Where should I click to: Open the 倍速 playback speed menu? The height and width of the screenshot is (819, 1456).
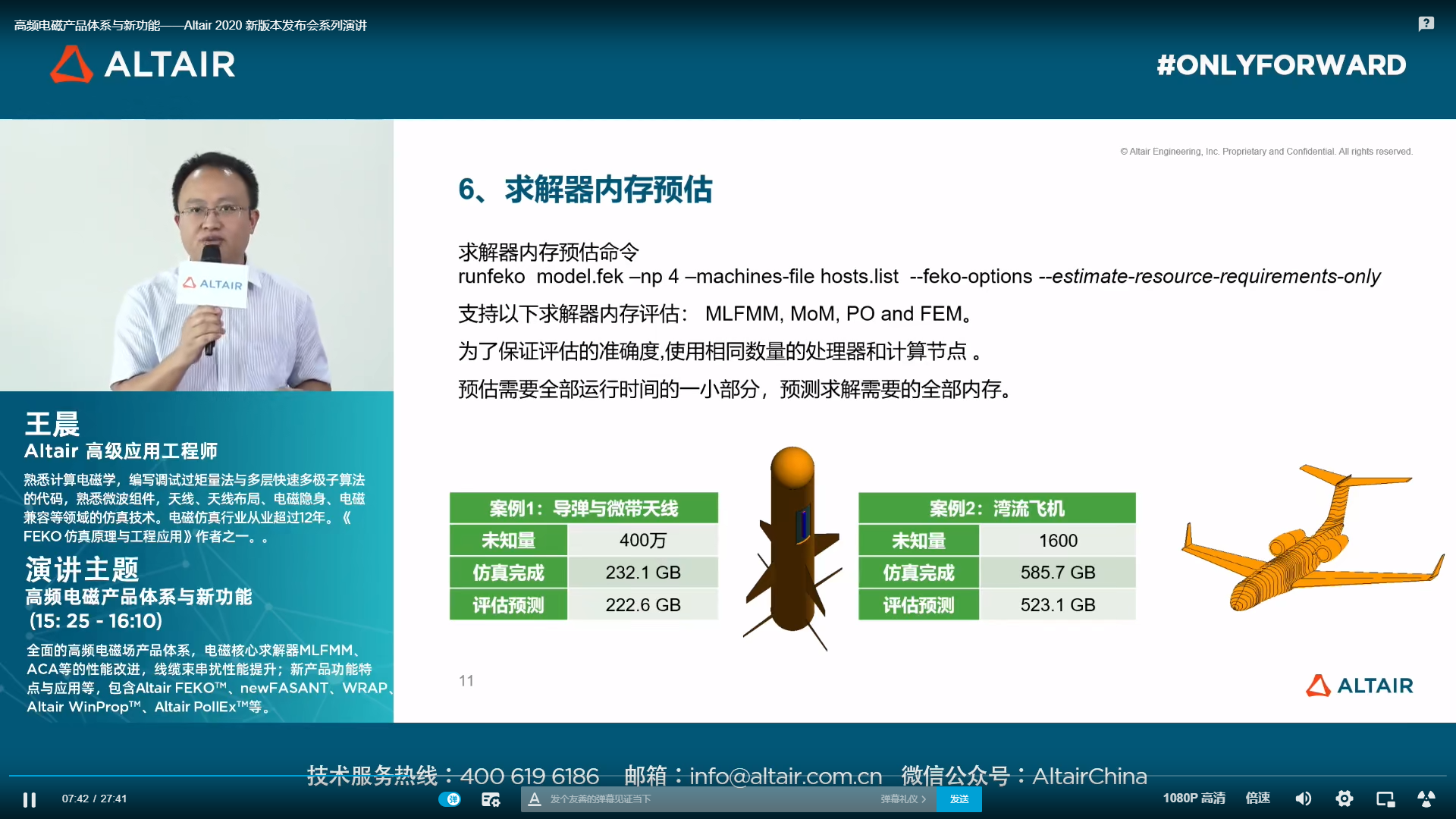[1258, 799]
